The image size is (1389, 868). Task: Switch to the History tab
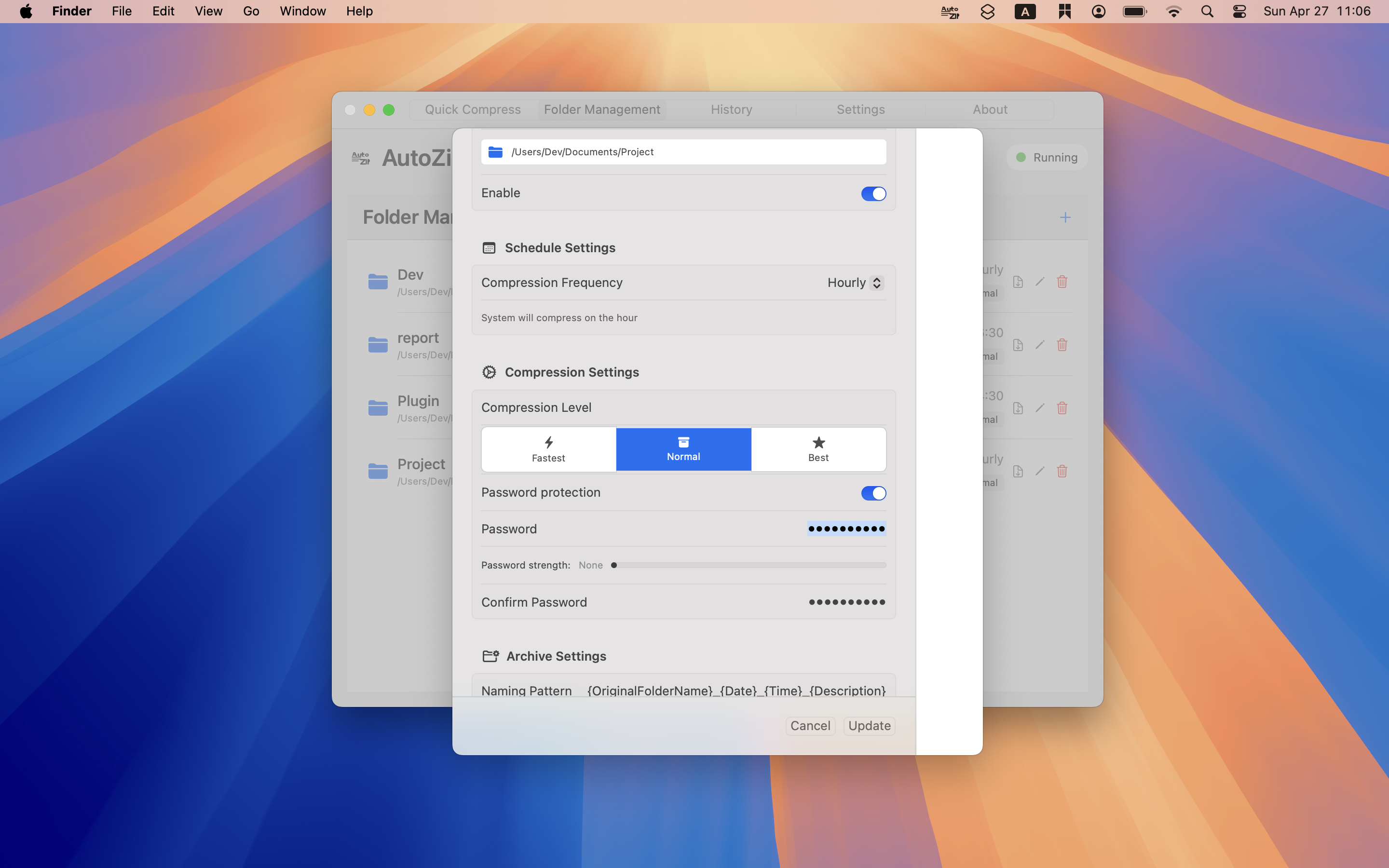(x=731, y=109)
